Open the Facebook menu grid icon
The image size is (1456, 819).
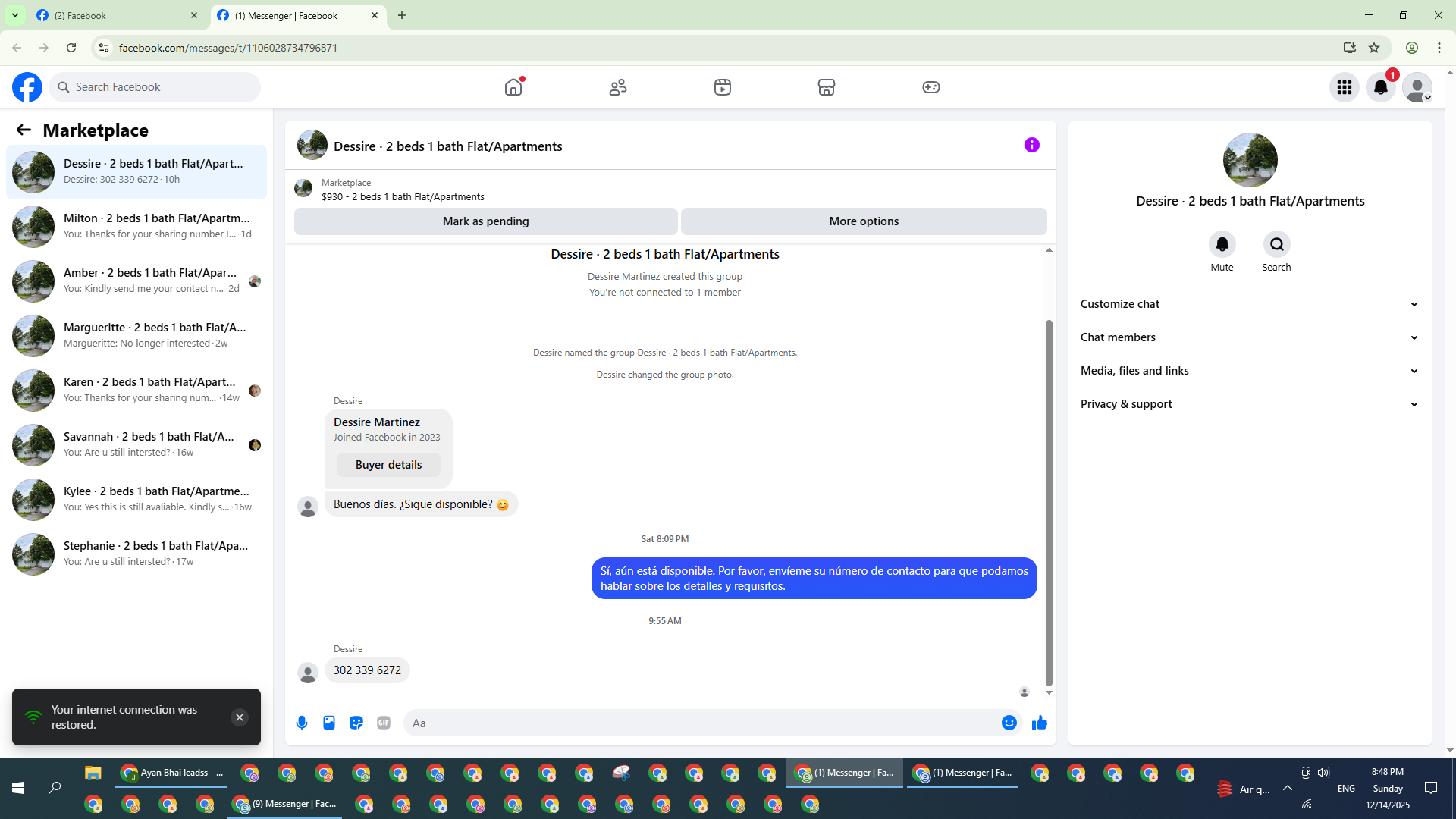pyautogui.click(x=1345, y=87)
